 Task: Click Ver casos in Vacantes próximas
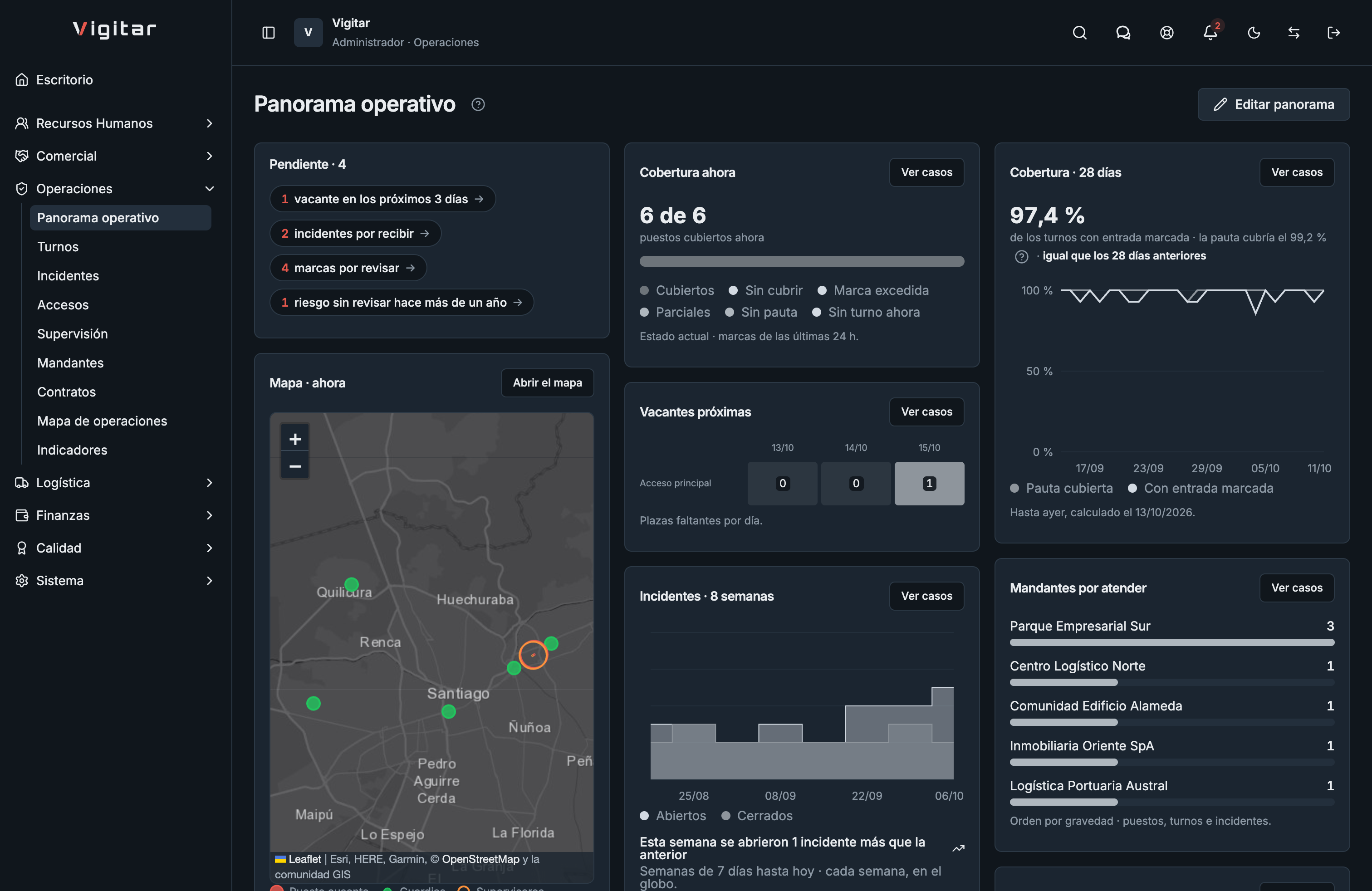pos(926,412)
